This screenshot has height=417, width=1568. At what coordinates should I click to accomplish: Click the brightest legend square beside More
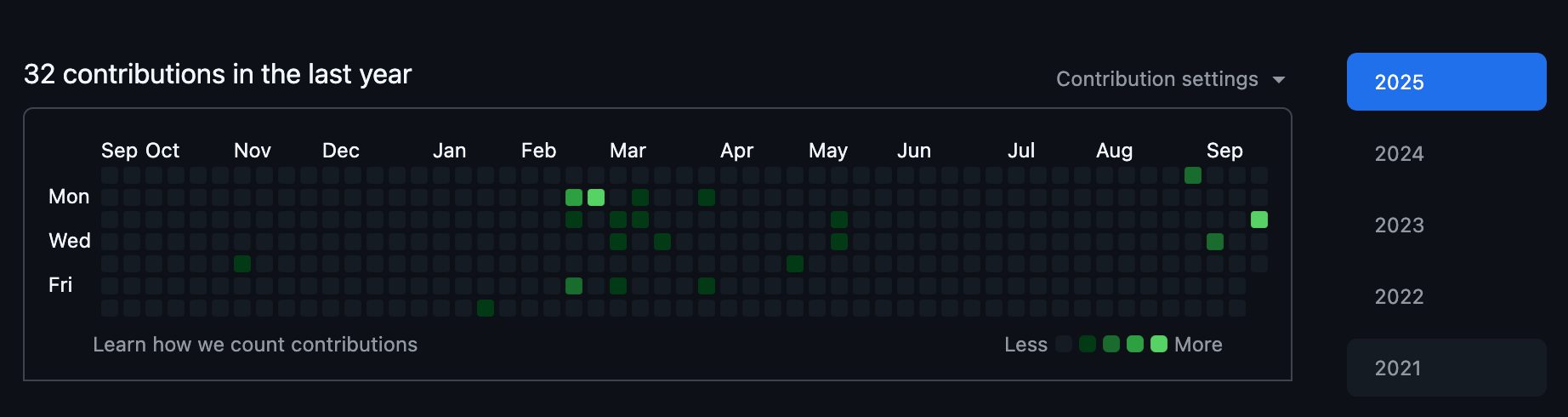coord(1159,344)
